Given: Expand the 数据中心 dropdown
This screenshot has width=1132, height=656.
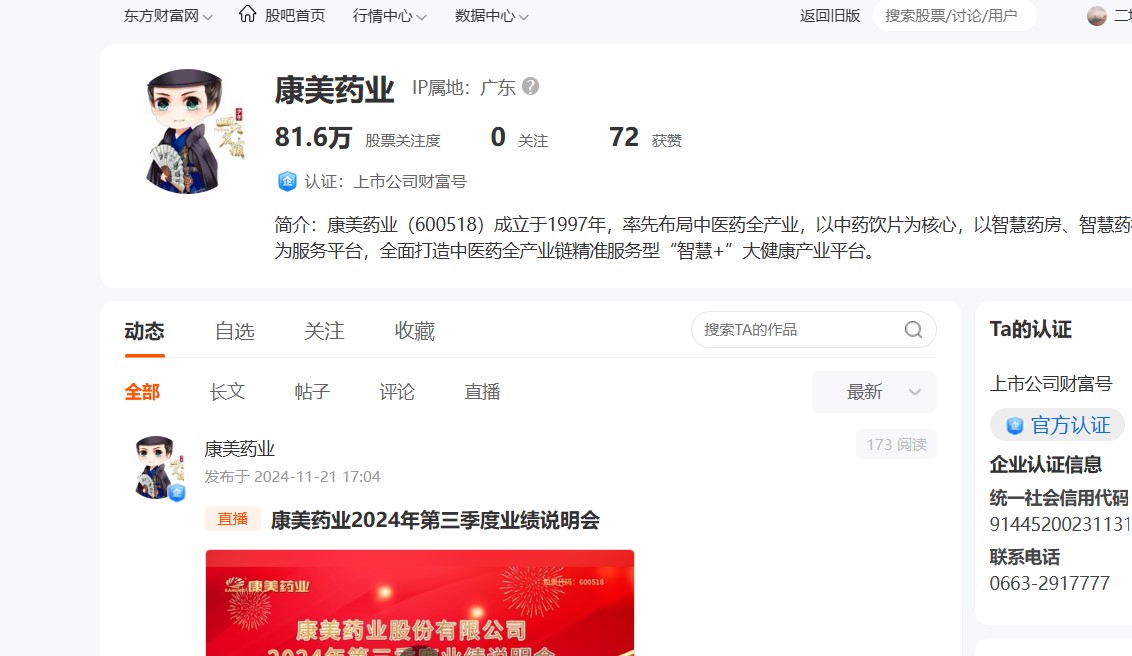Looking at the screenshot, I should coord(492,16).
